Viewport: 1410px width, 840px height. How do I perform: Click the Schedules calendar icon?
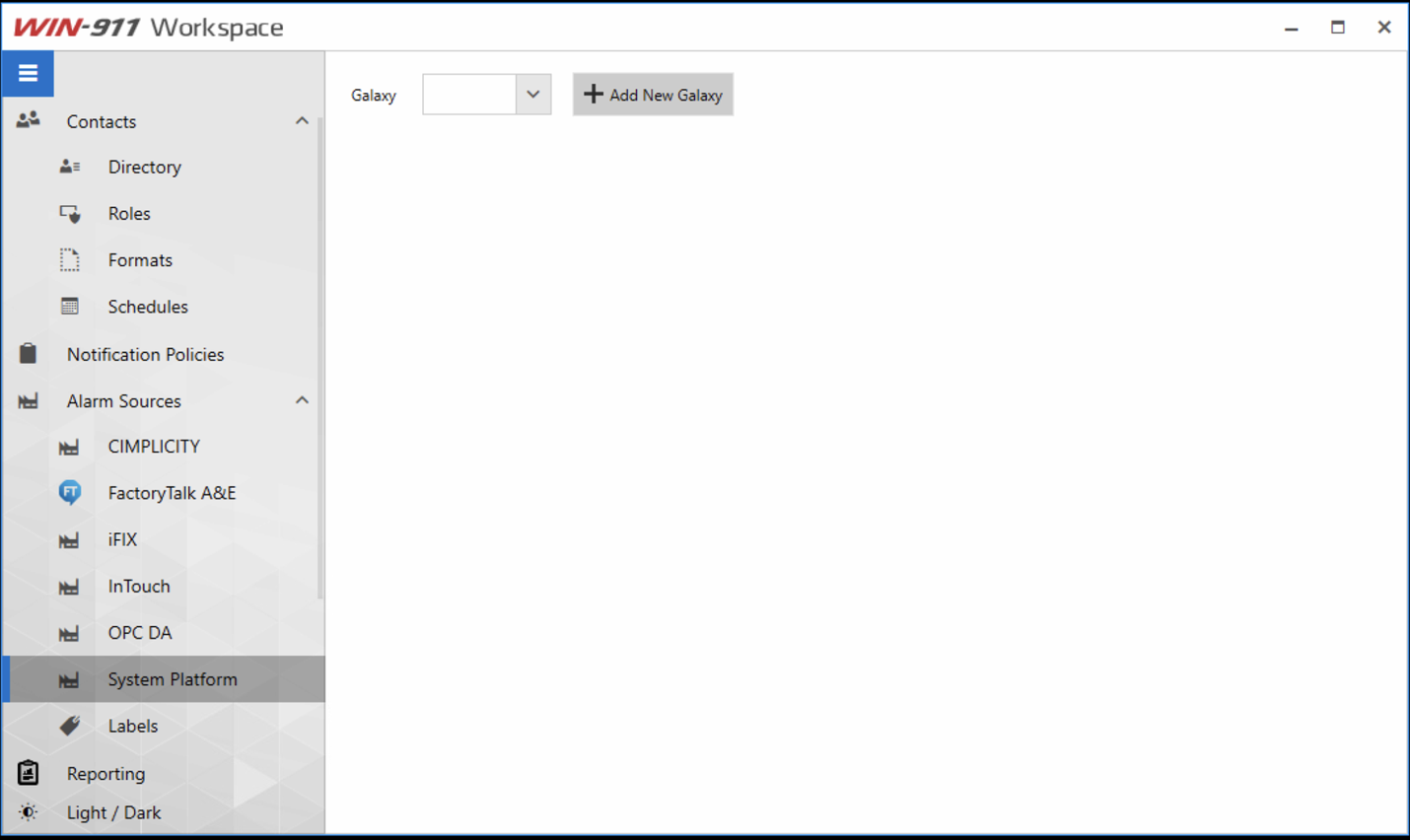tap(70, 307)
